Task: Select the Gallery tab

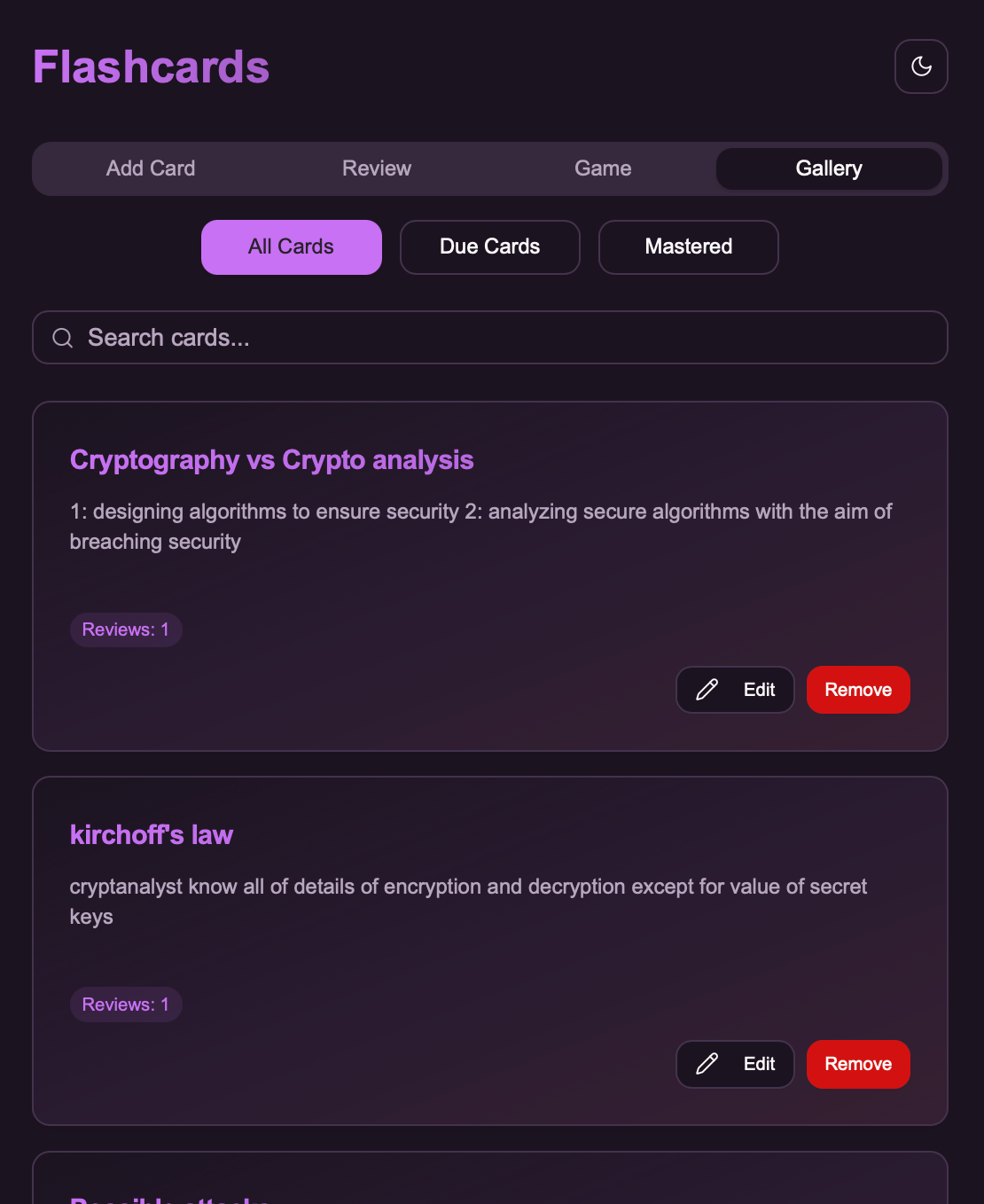Action: tap(829, 168)
